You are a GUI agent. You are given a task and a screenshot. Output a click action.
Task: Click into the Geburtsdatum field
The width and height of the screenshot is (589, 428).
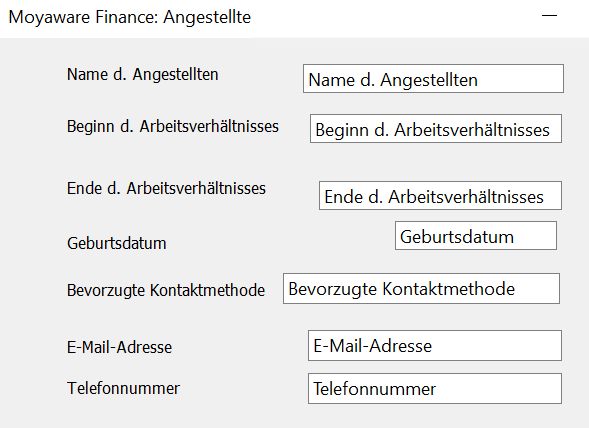click(x=476, y=236)
